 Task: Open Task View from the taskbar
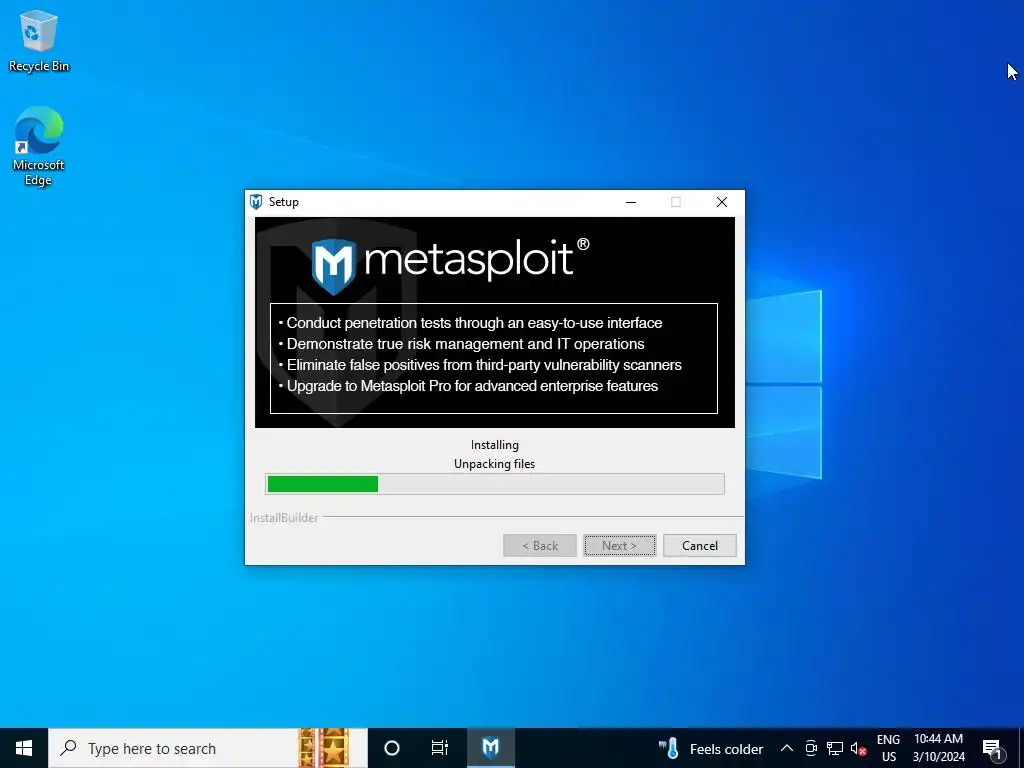point(440,748)
